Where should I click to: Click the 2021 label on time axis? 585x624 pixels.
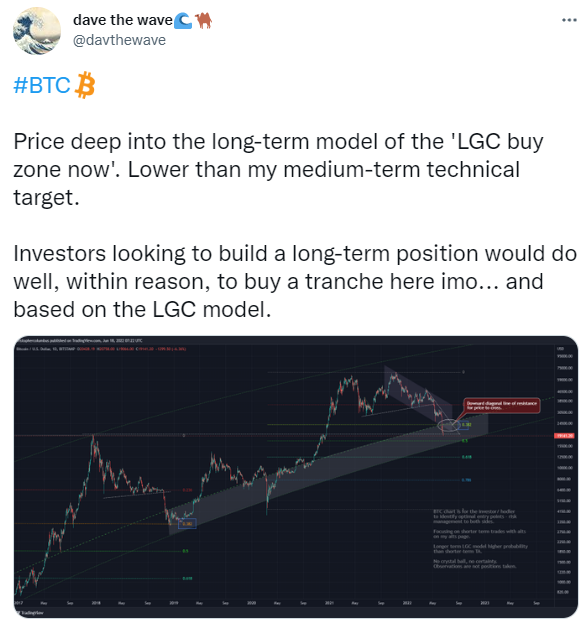tap(329, 603)
